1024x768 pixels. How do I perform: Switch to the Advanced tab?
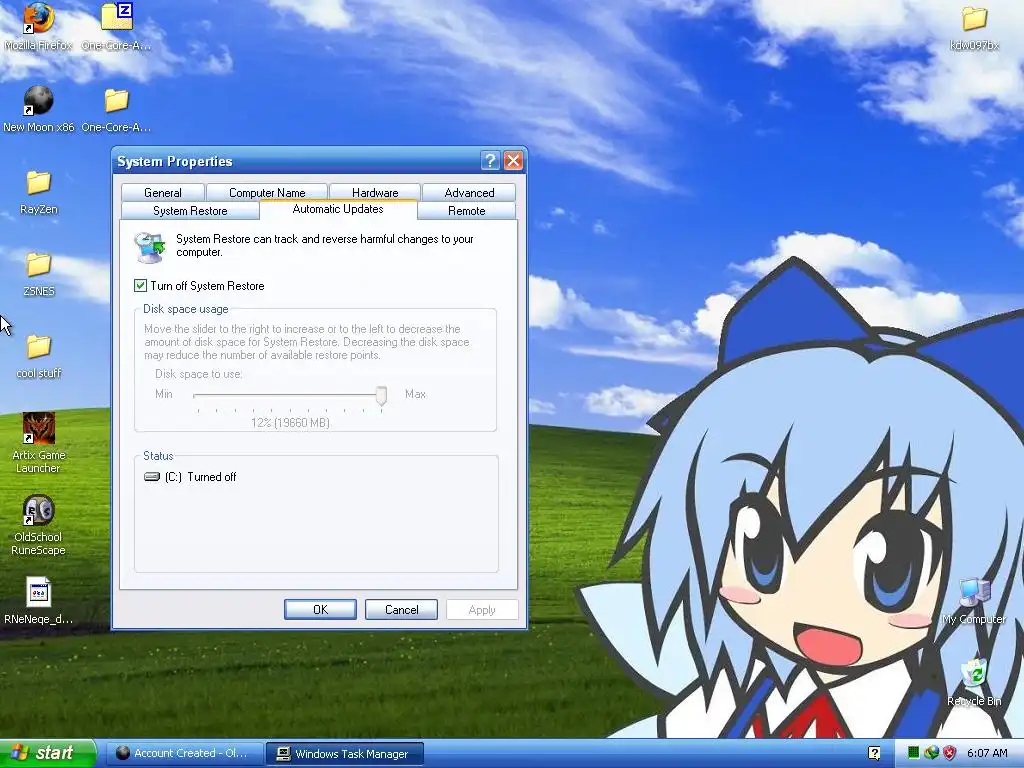[x=469, y=193]
